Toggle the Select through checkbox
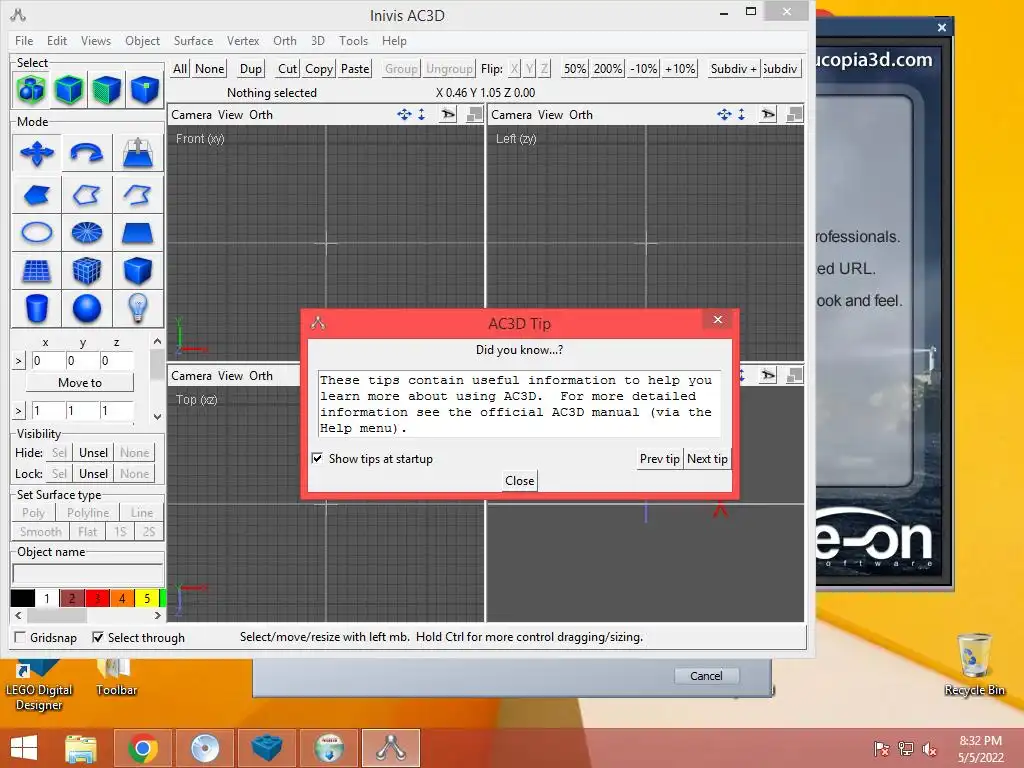The image size is (1024, 768). [98, 637]
